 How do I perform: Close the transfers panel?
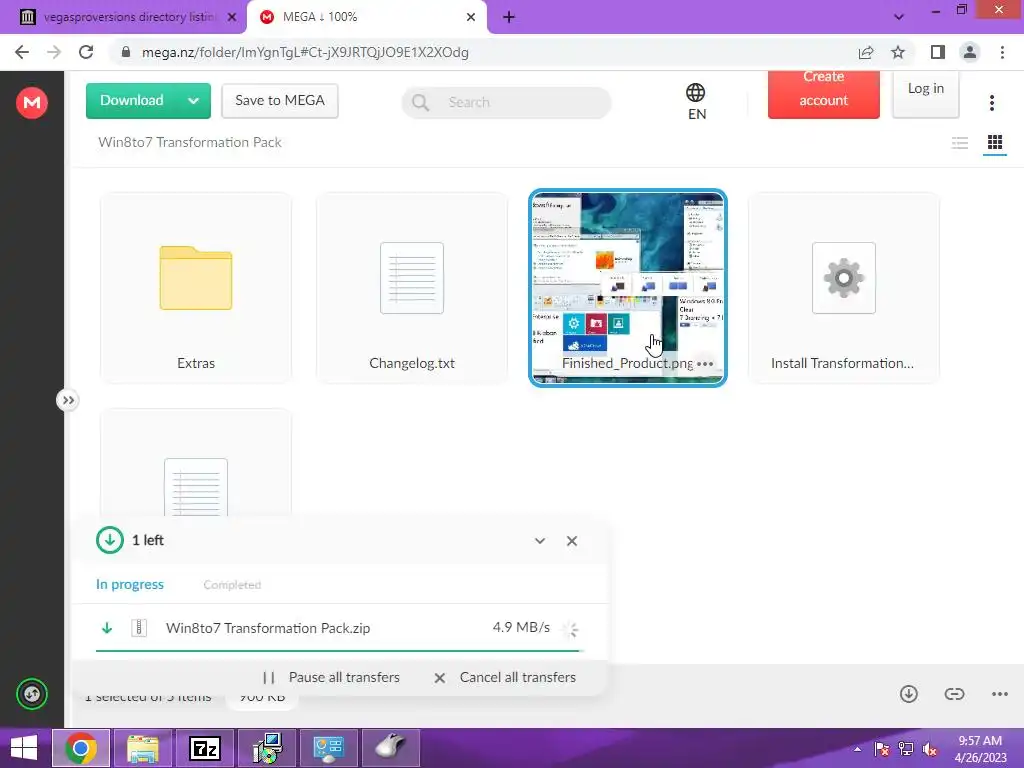pyautogui.click(x=571, y=541)
